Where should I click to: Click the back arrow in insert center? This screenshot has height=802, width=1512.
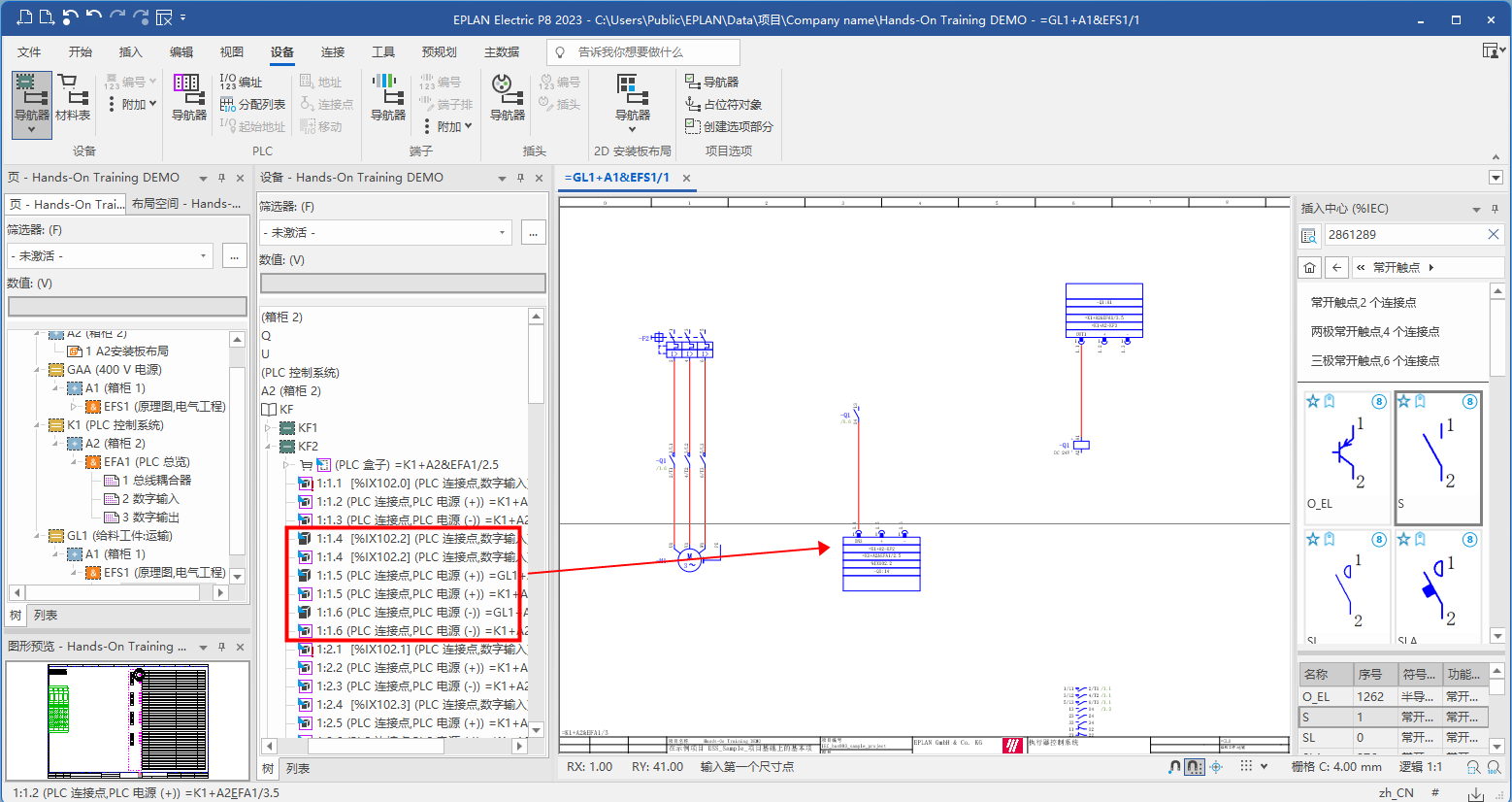pos(1337,267)
